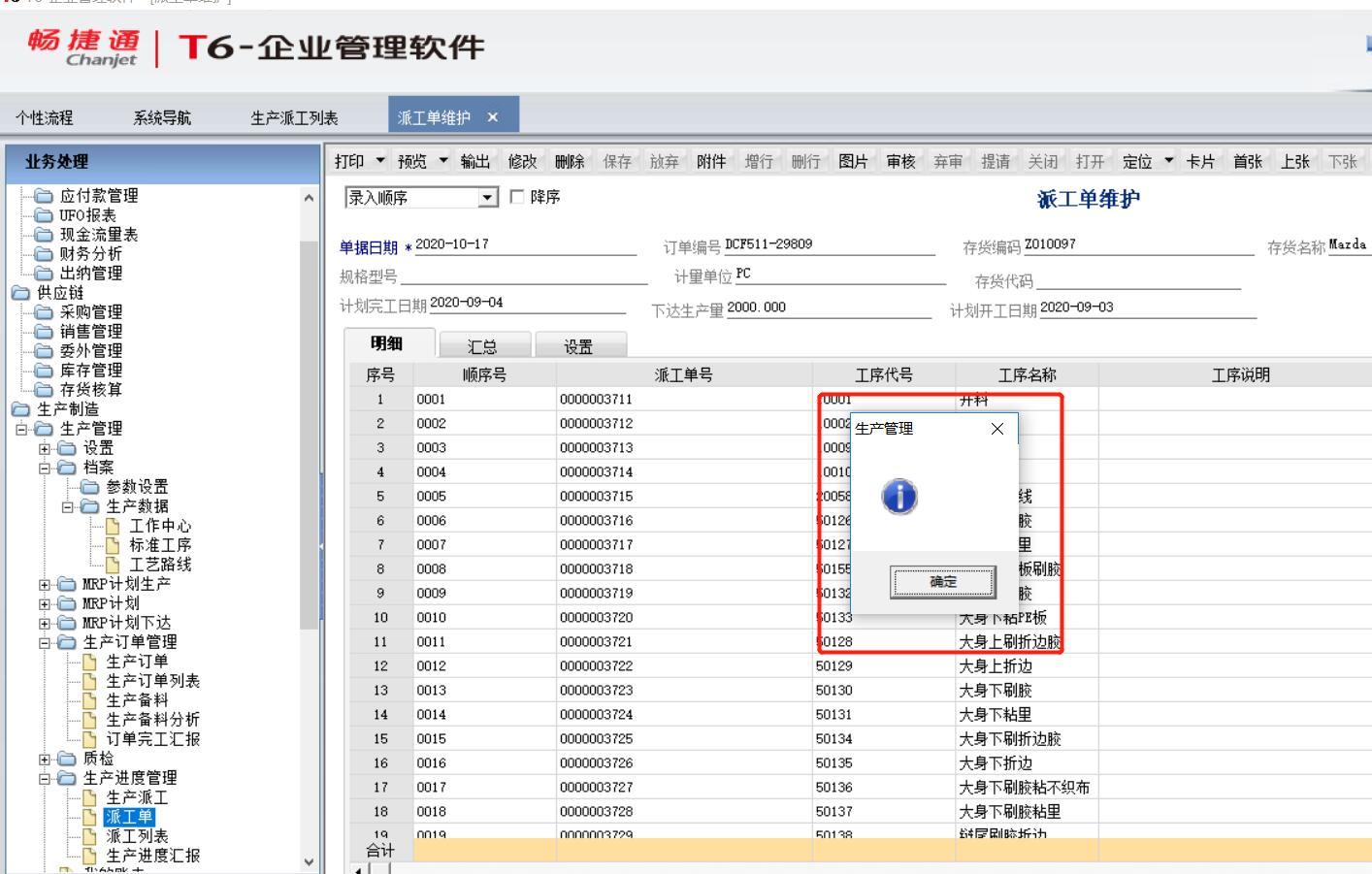
Task: Open 现金流量表 folder in tree
Action: tap(86, 235)
